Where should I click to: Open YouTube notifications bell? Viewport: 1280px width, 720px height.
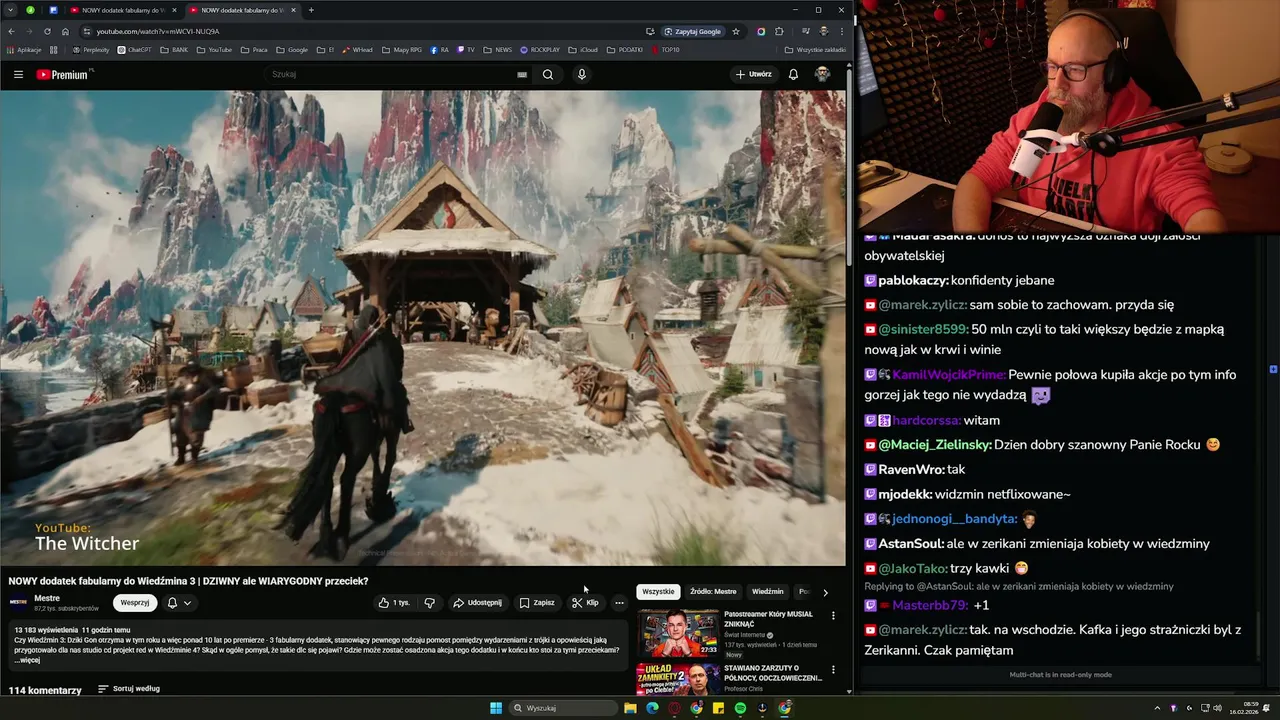pos(793,74)
